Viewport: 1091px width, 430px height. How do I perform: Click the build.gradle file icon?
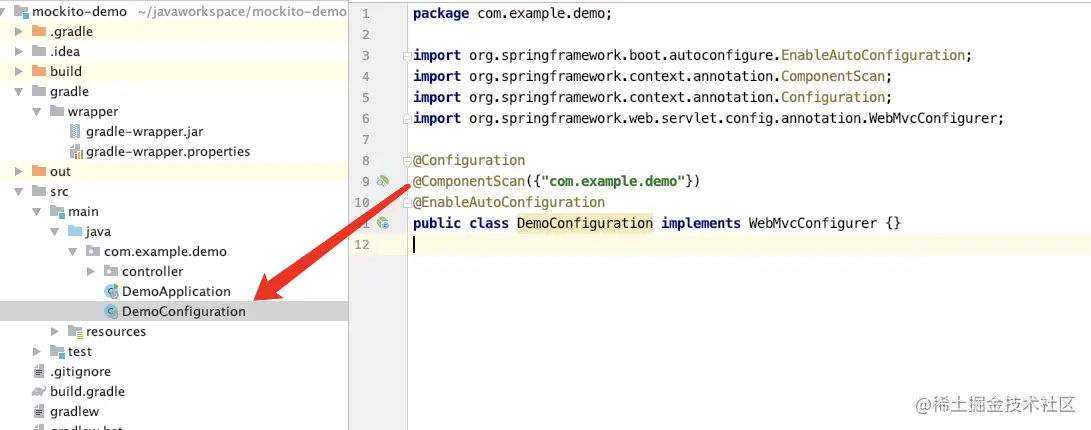[x=39, y=392]
